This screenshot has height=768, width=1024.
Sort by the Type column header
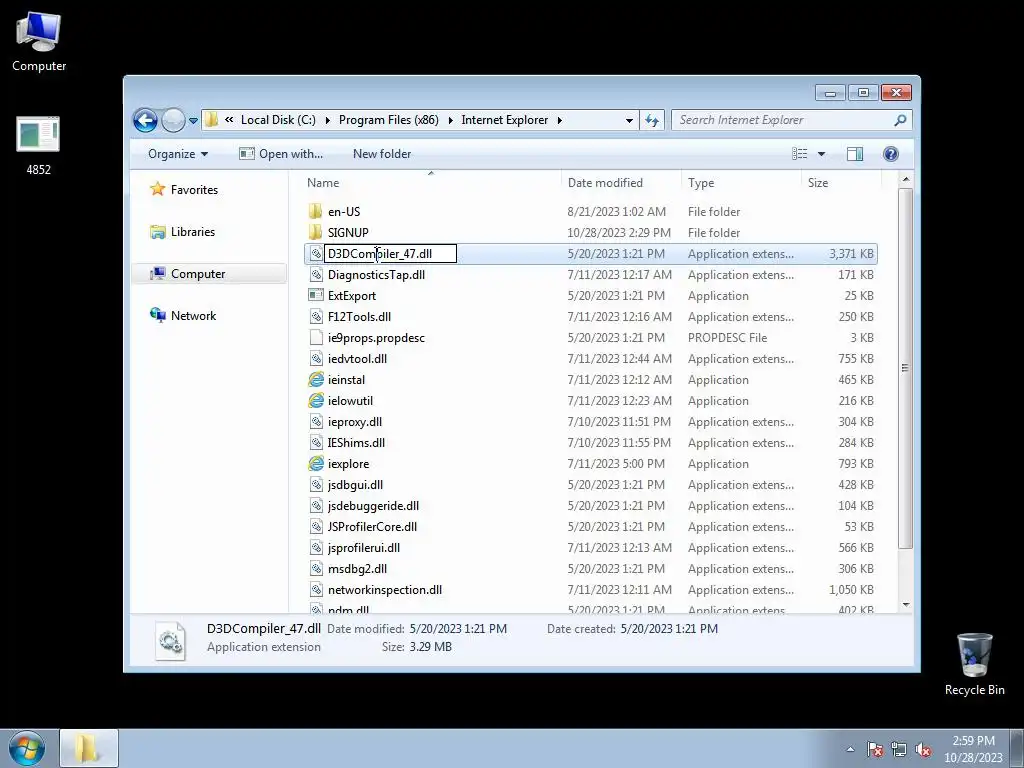pyautogui.click(x=701, y=183)
